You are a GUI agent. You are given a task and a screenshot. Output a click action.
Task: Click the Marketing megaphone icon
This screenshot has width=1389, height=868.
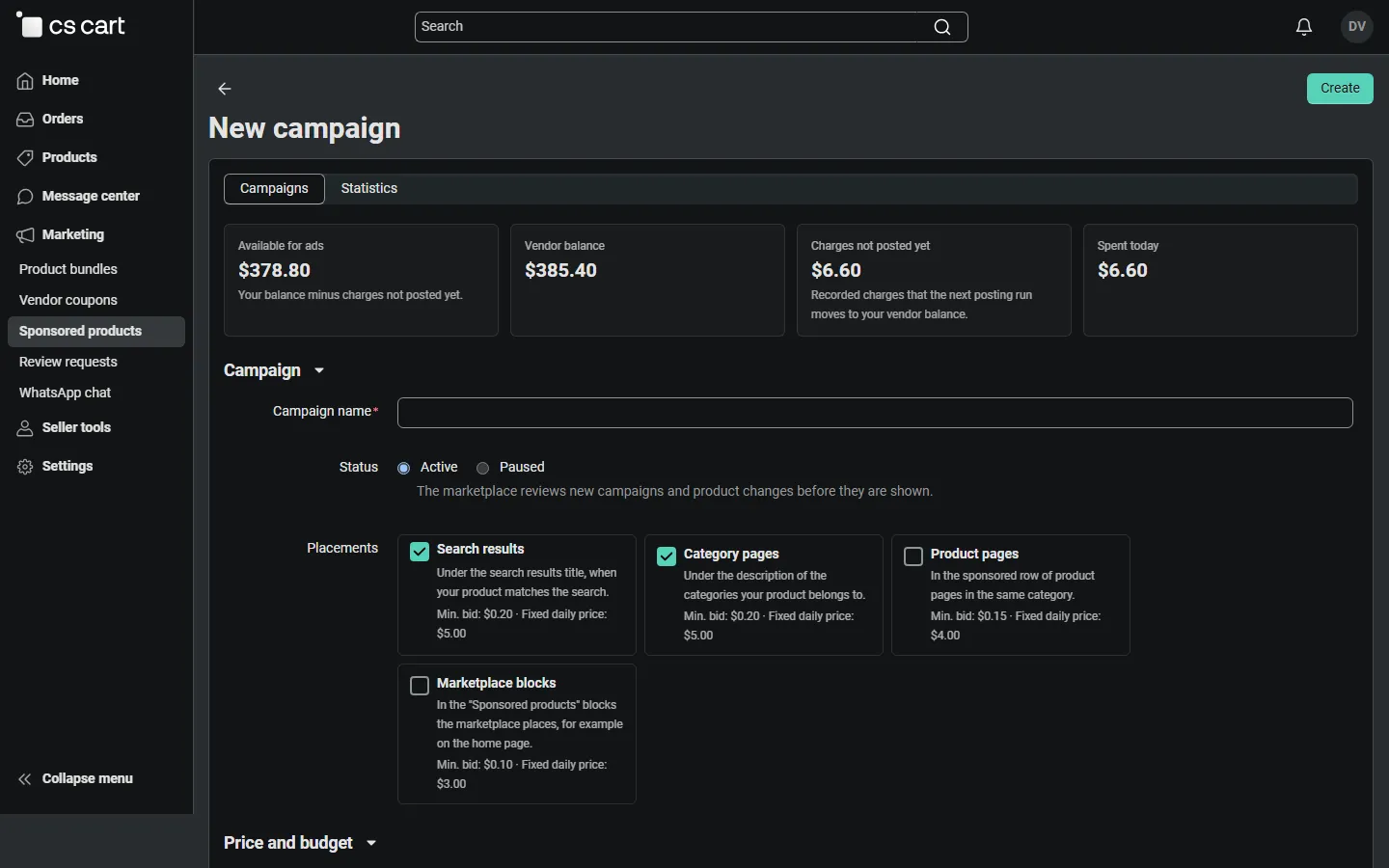point(25,235)
